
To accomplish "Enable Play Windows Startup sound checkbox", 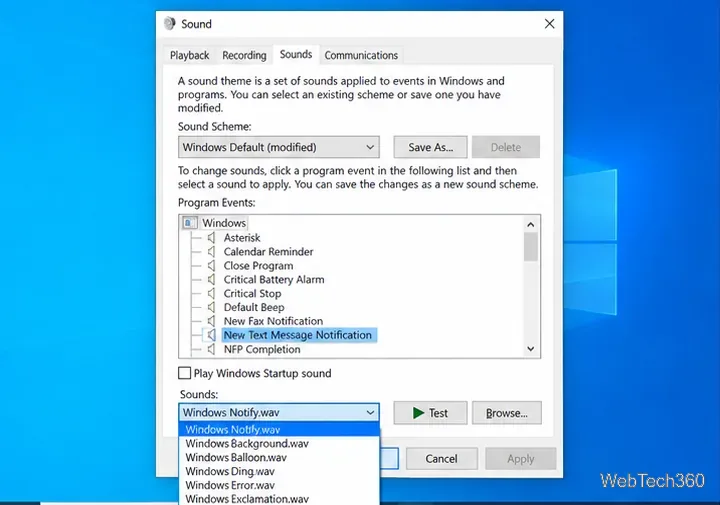I will pos(184,373).
